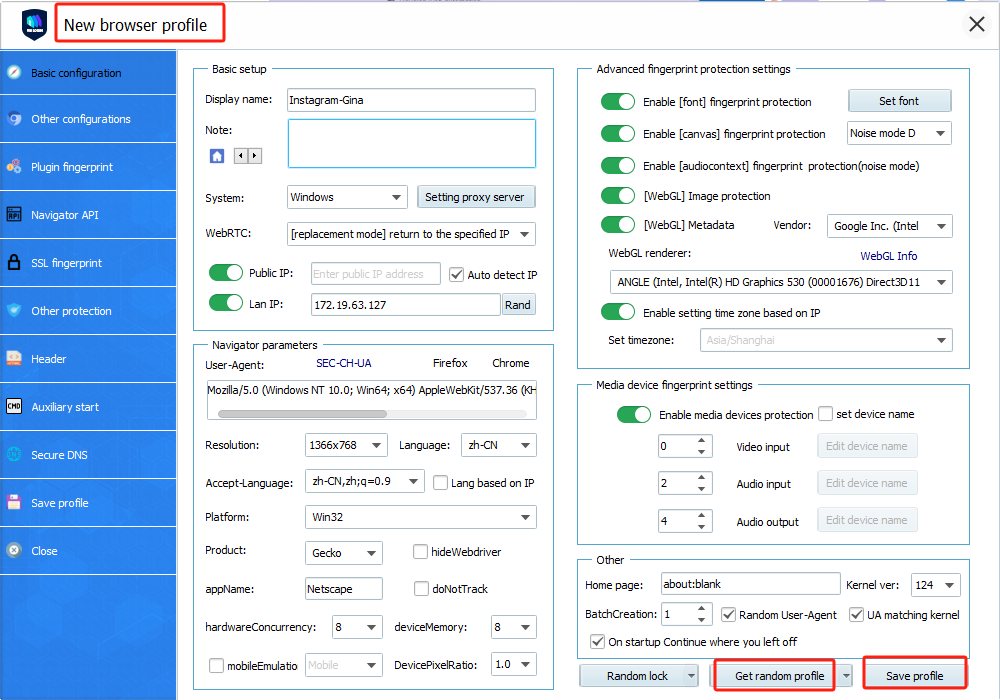
Task: Click the Plugin fingerprint sidebar icon
Action: (x=14, y=167)
